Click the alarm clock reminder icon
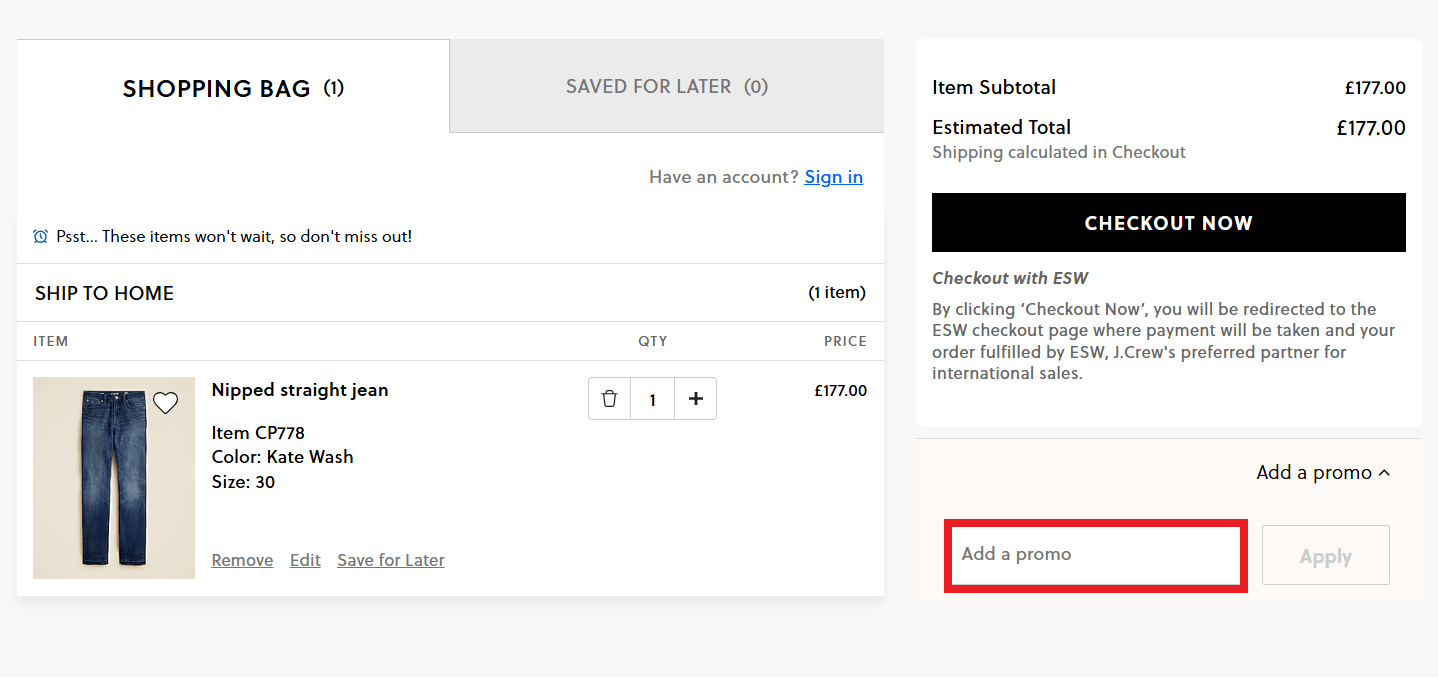 click(x=40, y=235)
